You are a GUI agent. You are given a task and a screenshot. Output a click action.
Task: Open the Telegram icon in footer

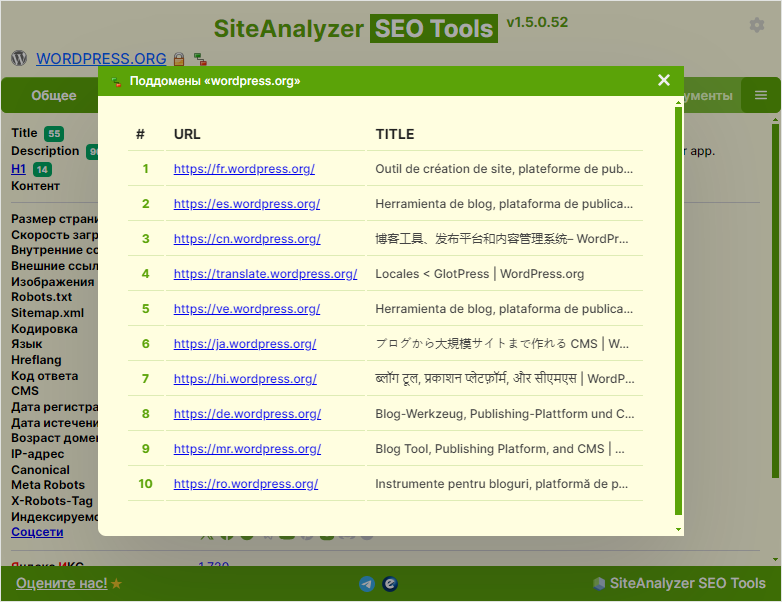click(367, 584)
